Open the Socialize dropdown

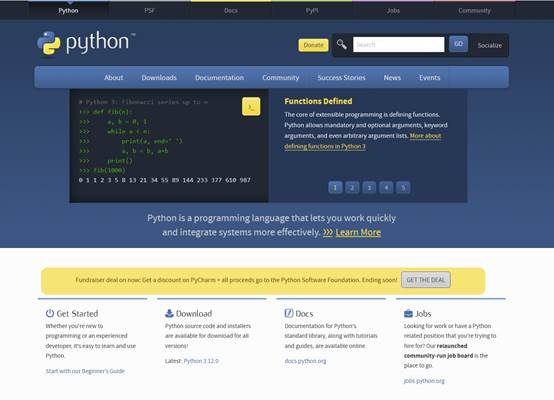[x=490, y=45]
